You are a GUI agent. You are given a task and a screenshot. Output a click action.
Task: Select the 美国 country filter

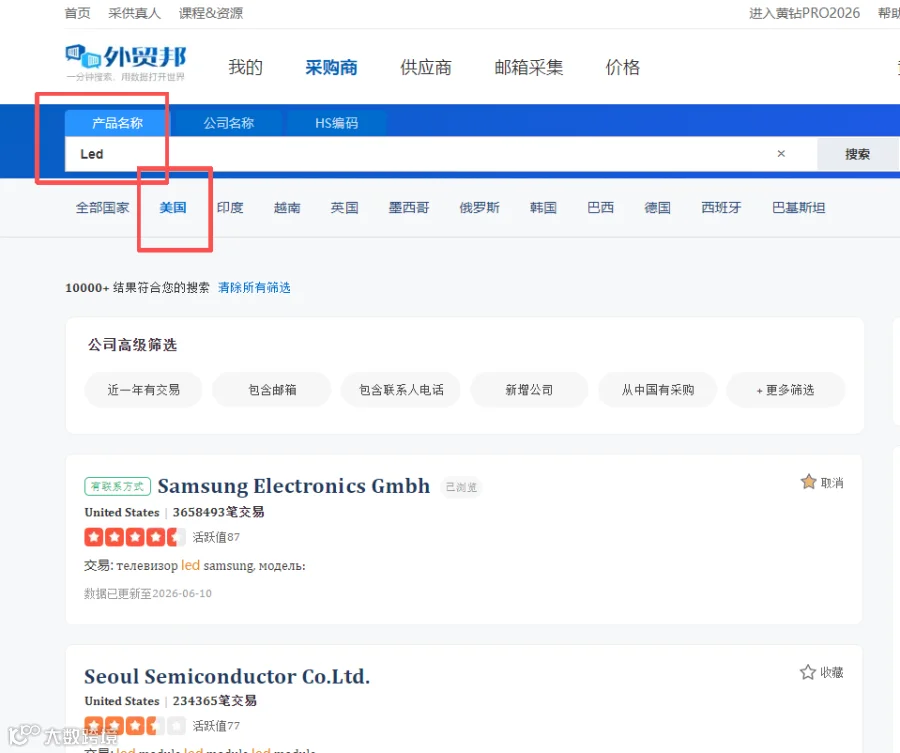173,208
